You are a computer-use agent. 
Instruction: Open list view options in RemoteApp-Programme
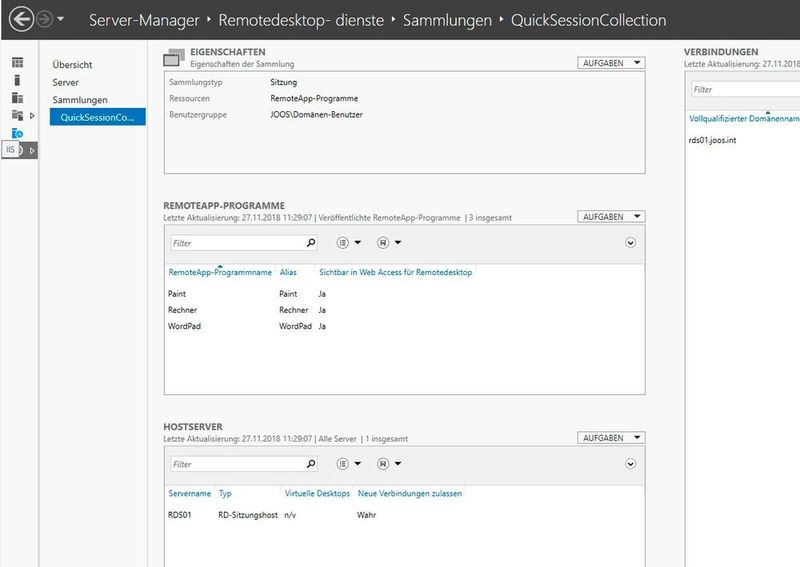348,243
